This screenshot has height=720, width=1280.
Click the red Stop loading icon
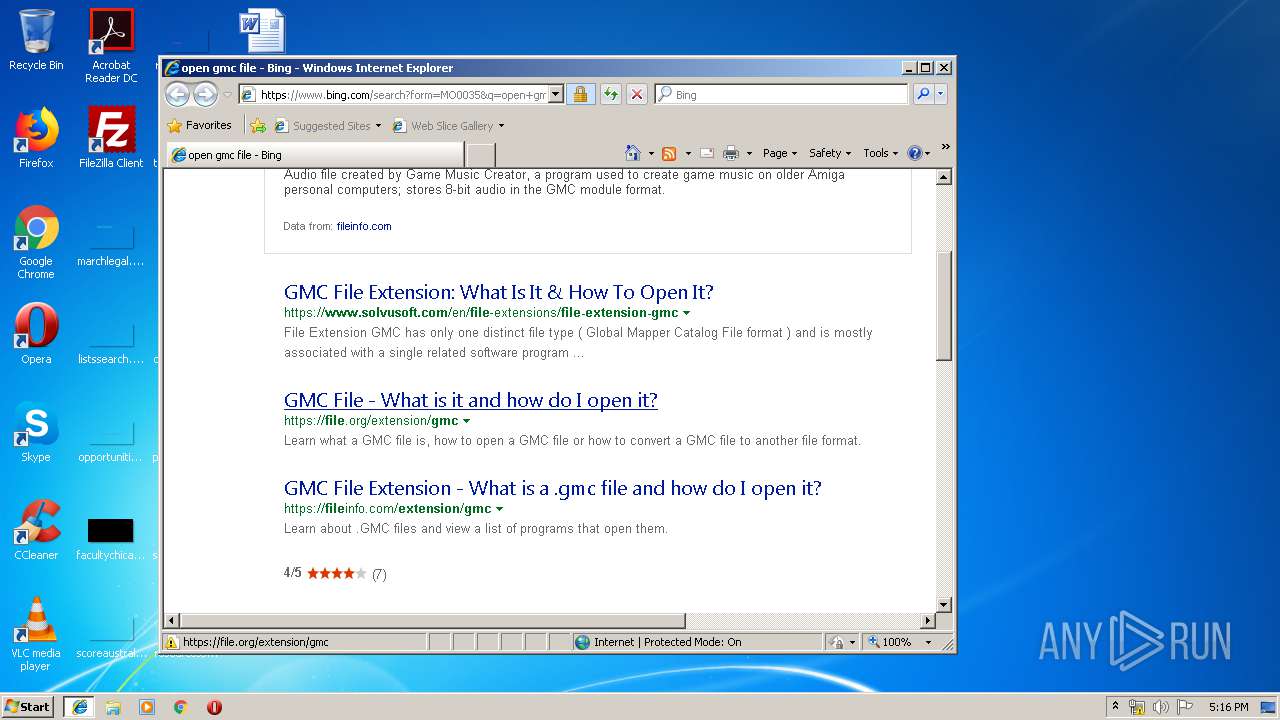pos(637,95)
